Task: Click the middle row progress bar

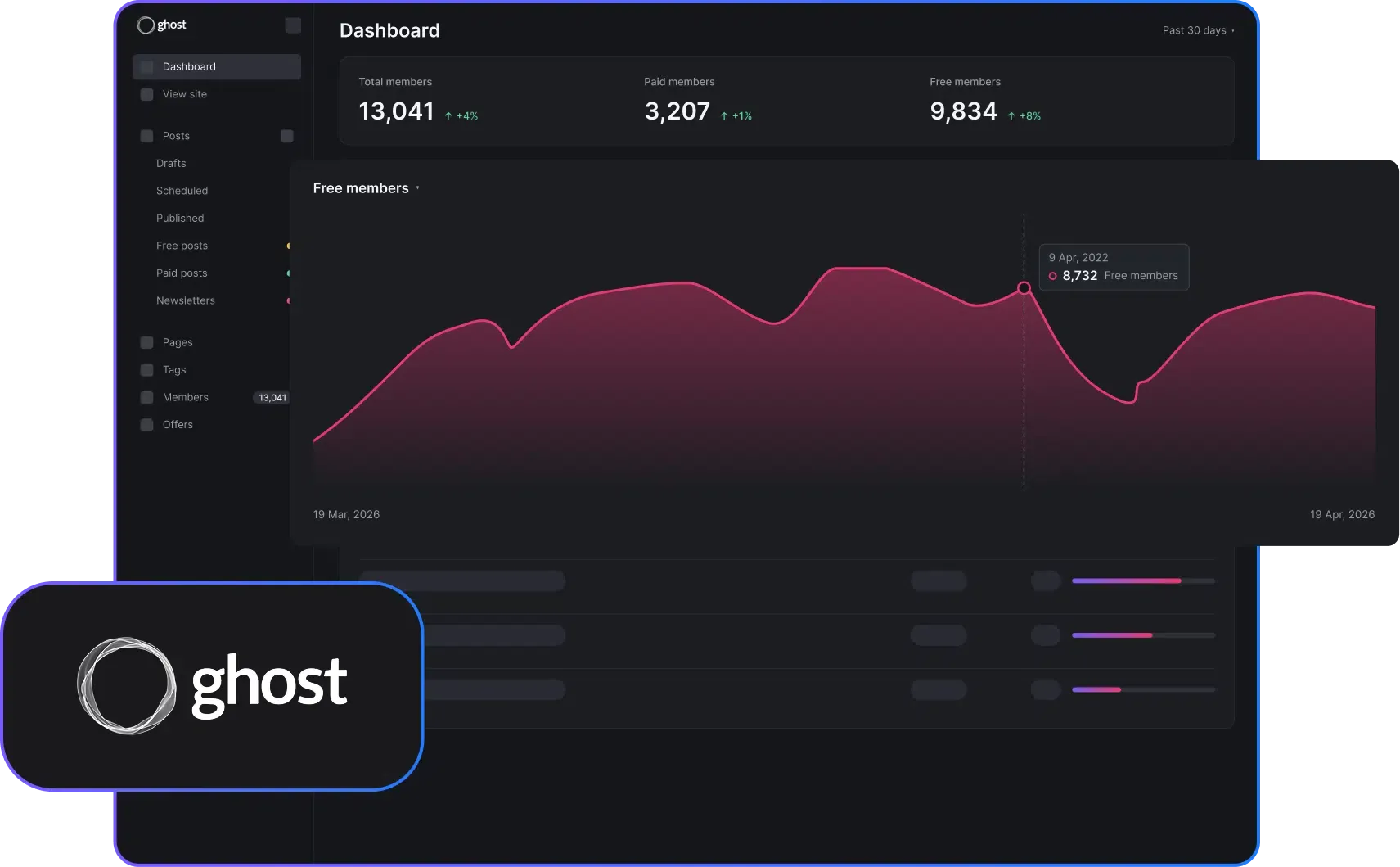Action: coord(1143,635)
